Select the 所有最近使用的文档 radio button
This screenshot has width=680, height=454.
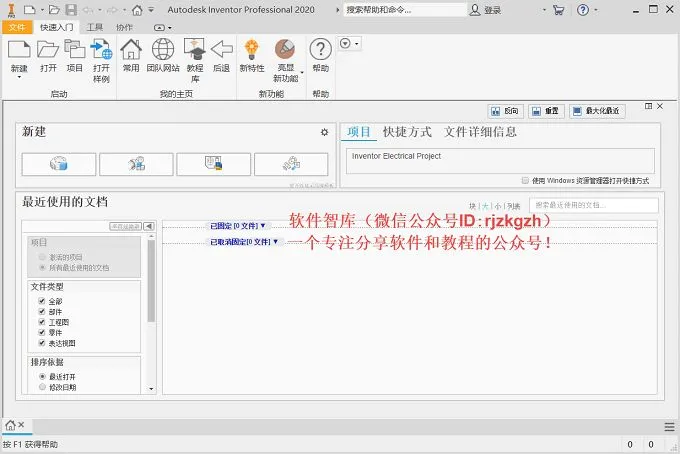42,268
